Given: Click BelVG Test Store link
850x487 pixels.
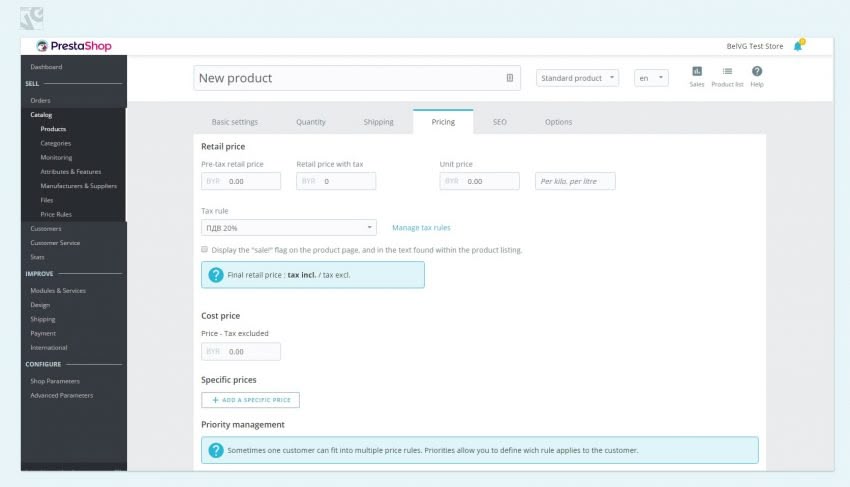Looking at the screenshot, I should [x=755, y=46].
